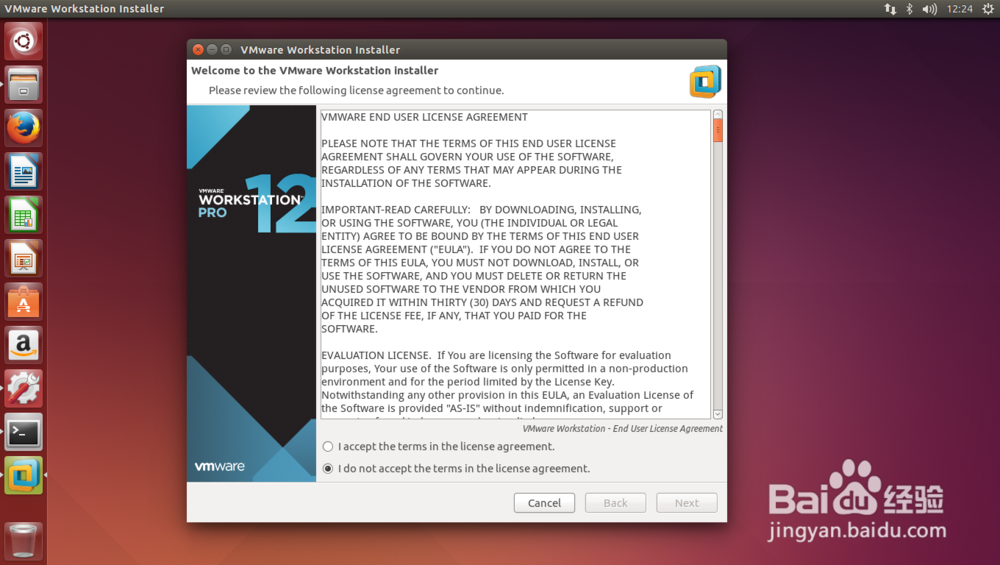This screenshot has width=1000, height=565.
Task: Open the Files manager in the launcher
Action: (24, 85)
